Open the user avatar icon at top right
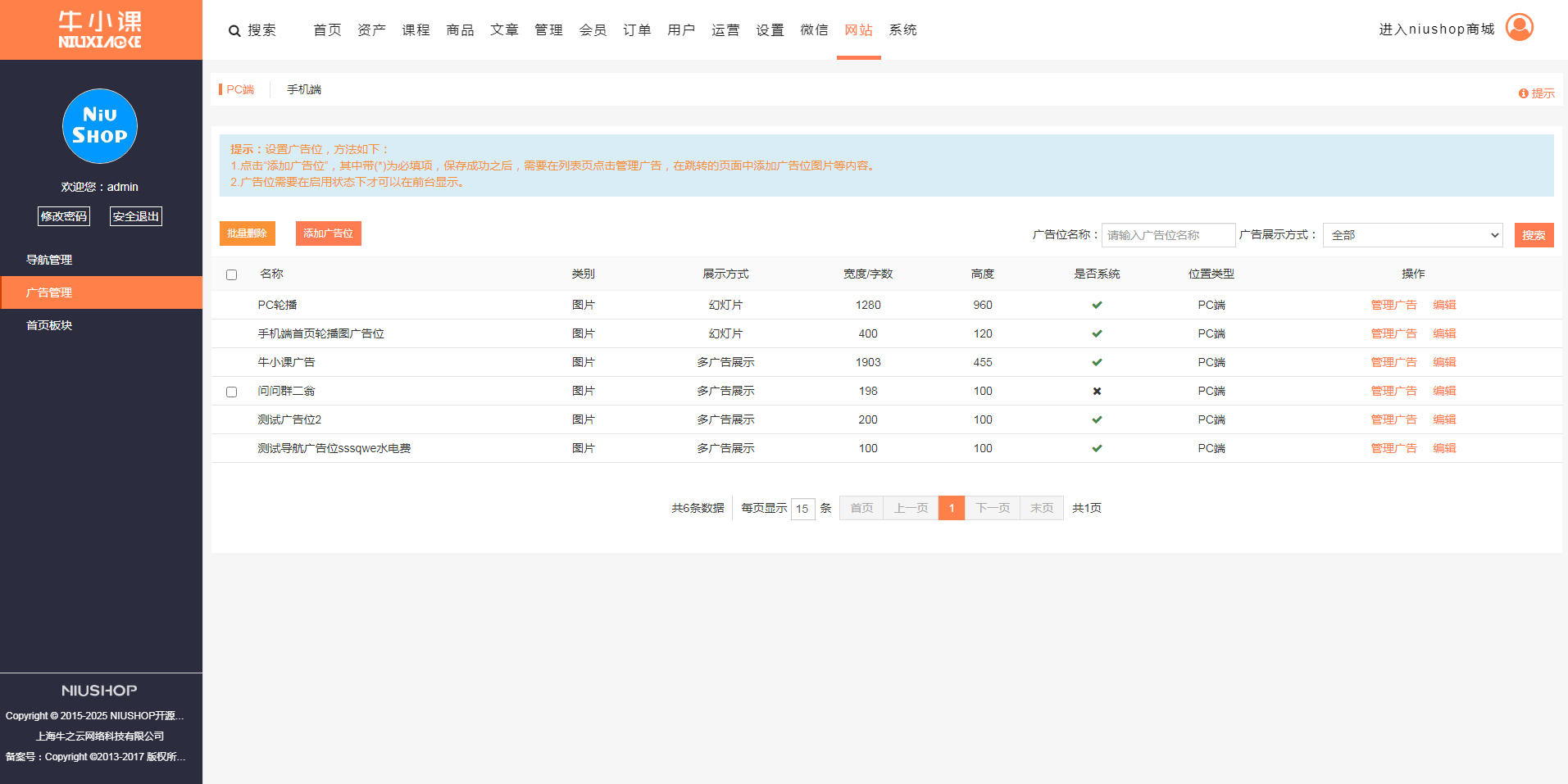 [x=1519, y=28]
